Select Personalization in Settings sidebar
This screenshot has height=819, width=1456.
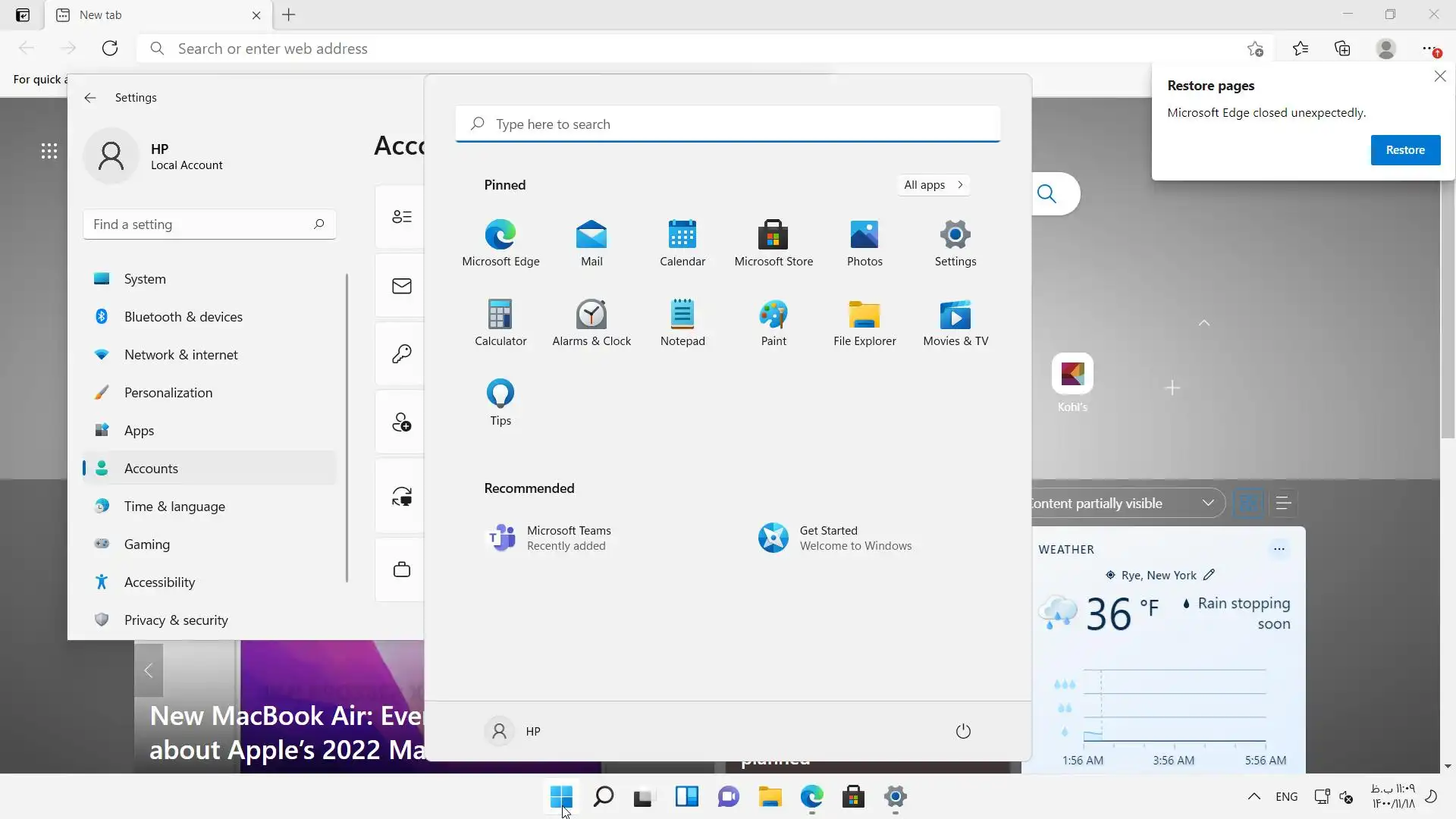pos(168,393)
